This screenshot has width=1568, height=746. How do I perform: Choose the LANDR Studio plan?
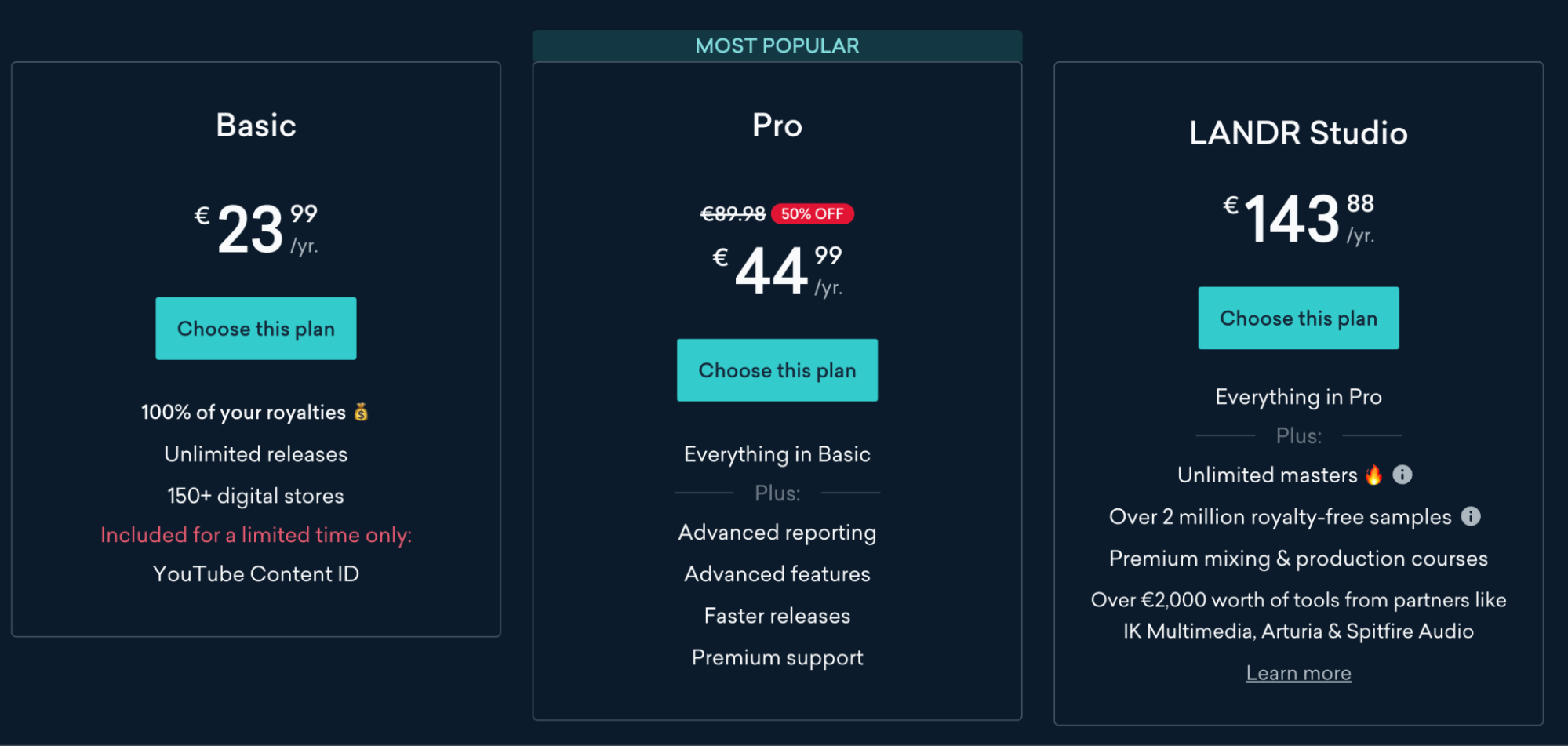(1297, 318)
